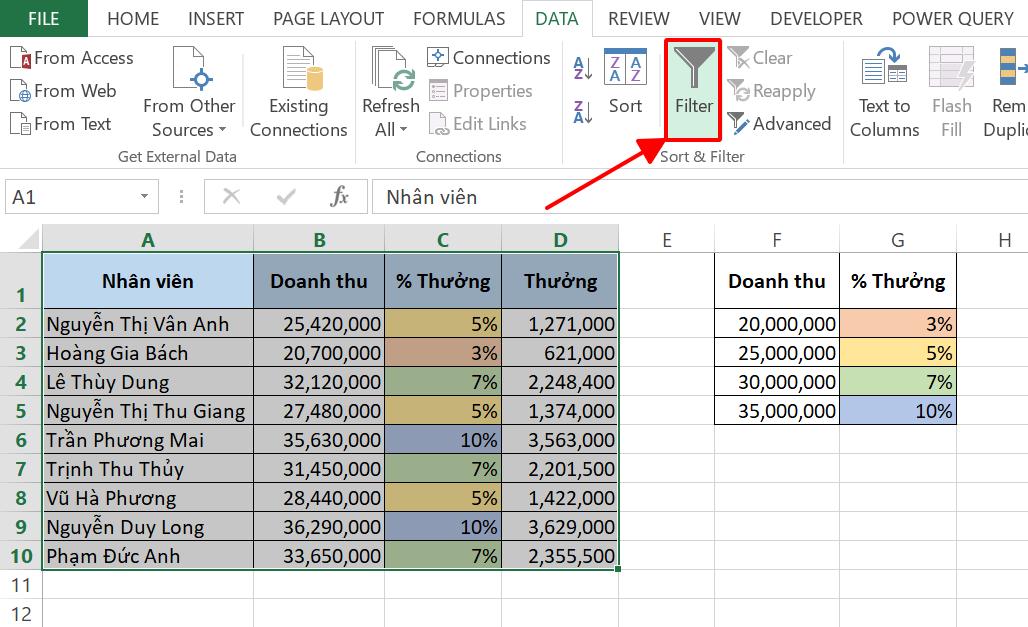
Task: Expand the Refresh All dropdown arrow
Action: (403, 130)
